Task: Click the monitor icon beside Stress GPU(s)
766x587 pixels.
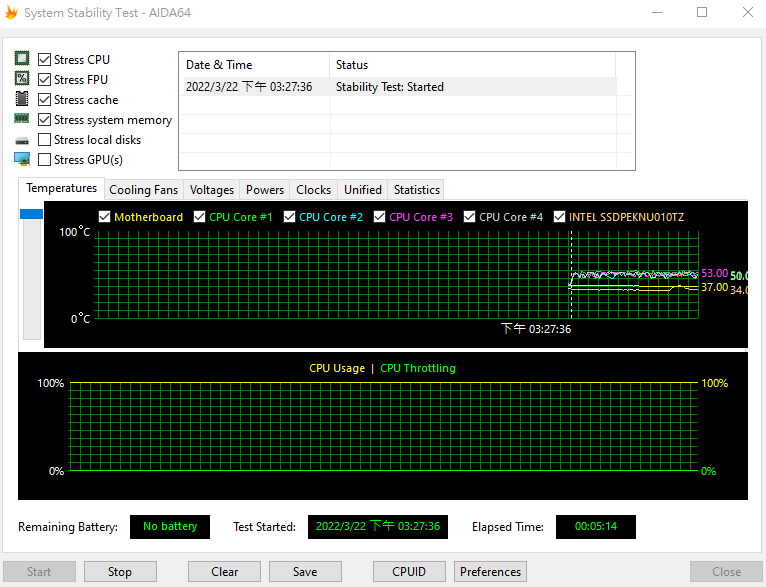Action: (22, 159)
